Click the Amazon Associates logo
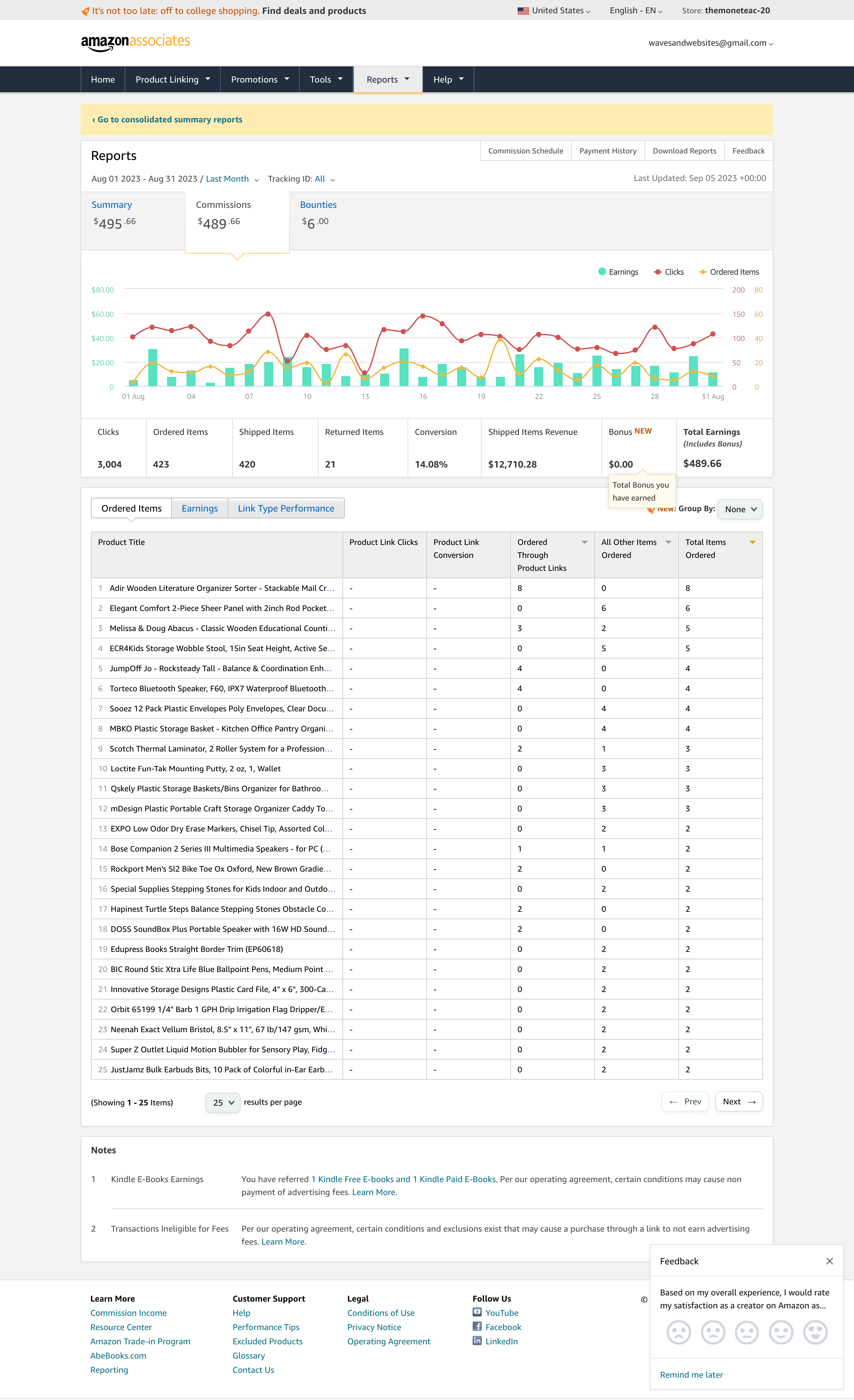This screenshot has width=854, height=1400. [135, 42]
